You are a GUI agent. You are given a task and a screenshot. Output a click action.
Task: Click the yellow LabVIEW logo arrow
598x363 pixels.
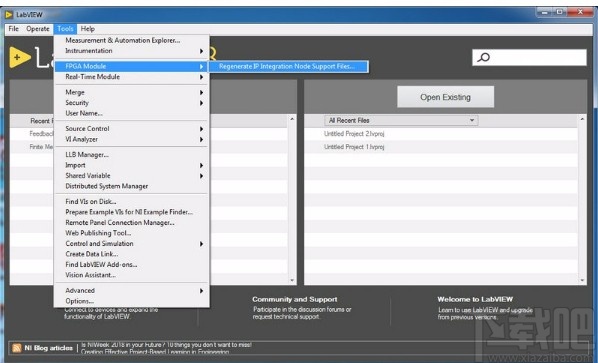19,57
